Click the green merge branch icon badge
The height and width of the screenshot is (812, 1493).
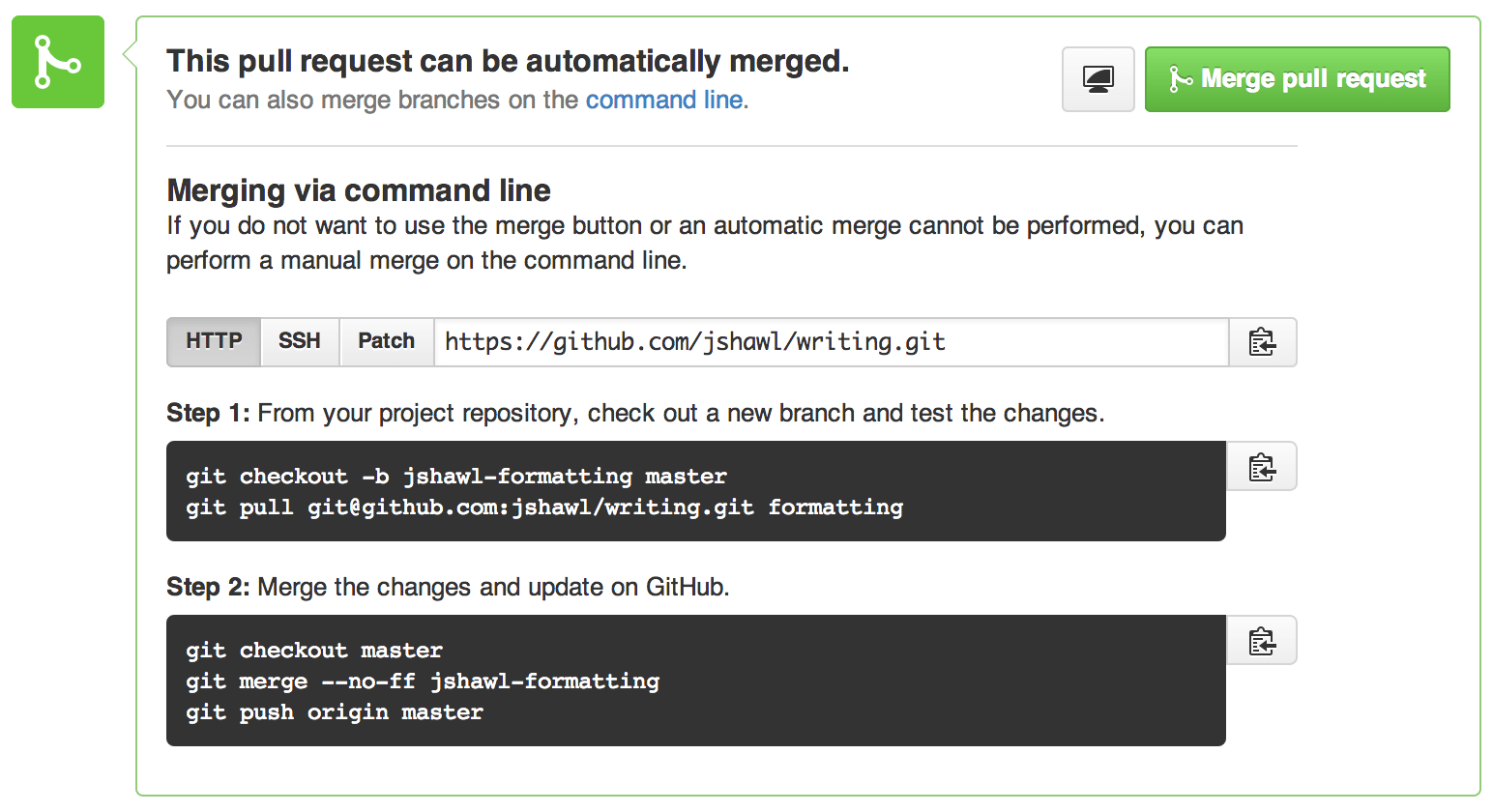pos(58,62)
